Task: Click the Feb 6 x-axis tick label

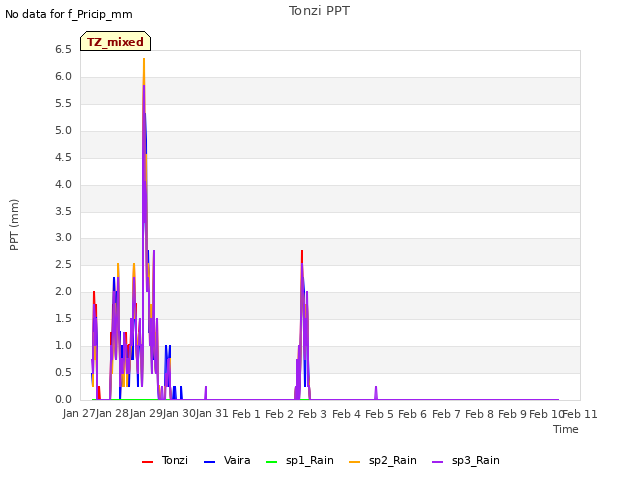Action: pyautogui.click(x=412, y=414)
